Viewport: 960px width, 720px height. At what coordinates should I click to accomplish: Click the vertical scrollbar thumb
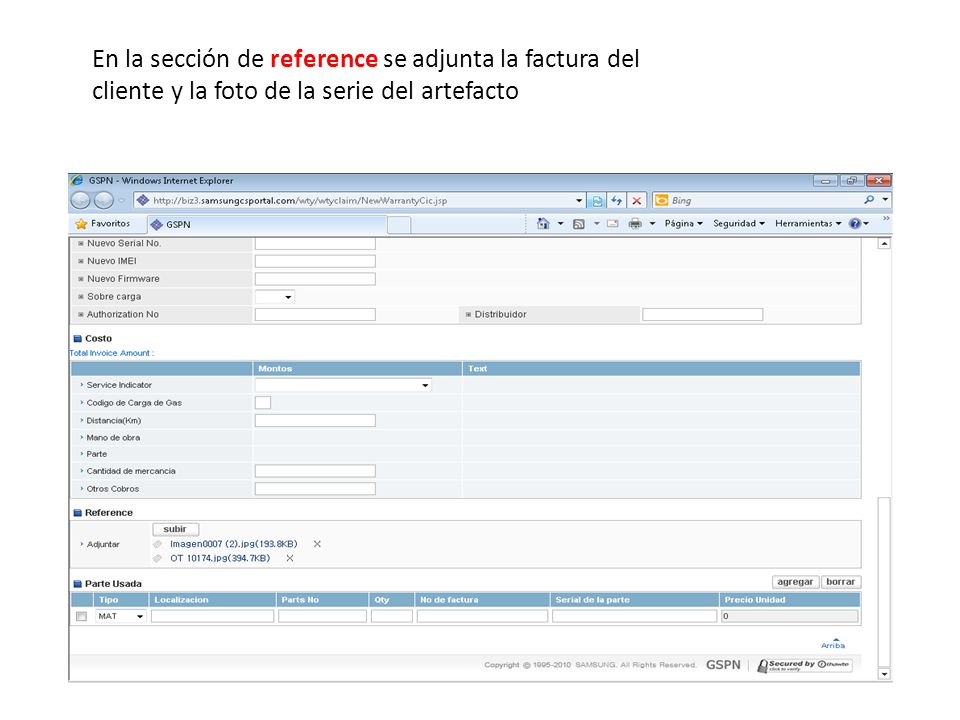(884, 582)
